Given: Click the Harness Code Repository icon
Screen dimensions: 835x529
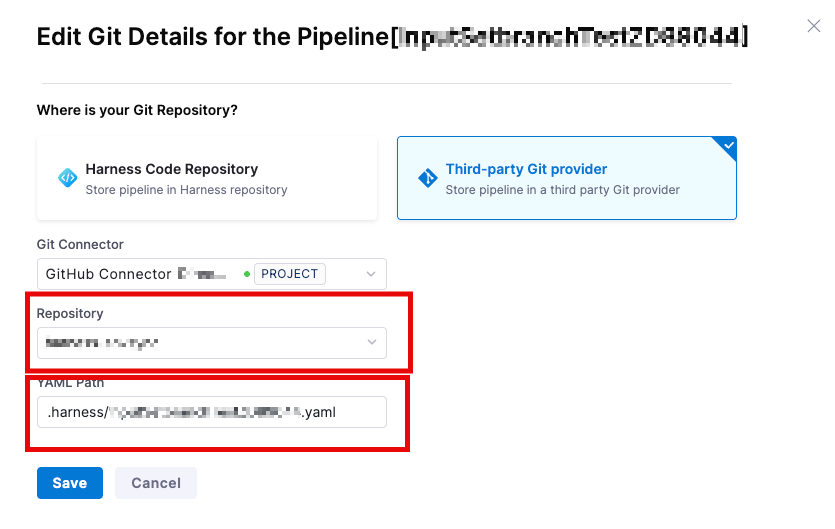Looking at the screenshot, I should pyautogui.click(x=67, y=178).
